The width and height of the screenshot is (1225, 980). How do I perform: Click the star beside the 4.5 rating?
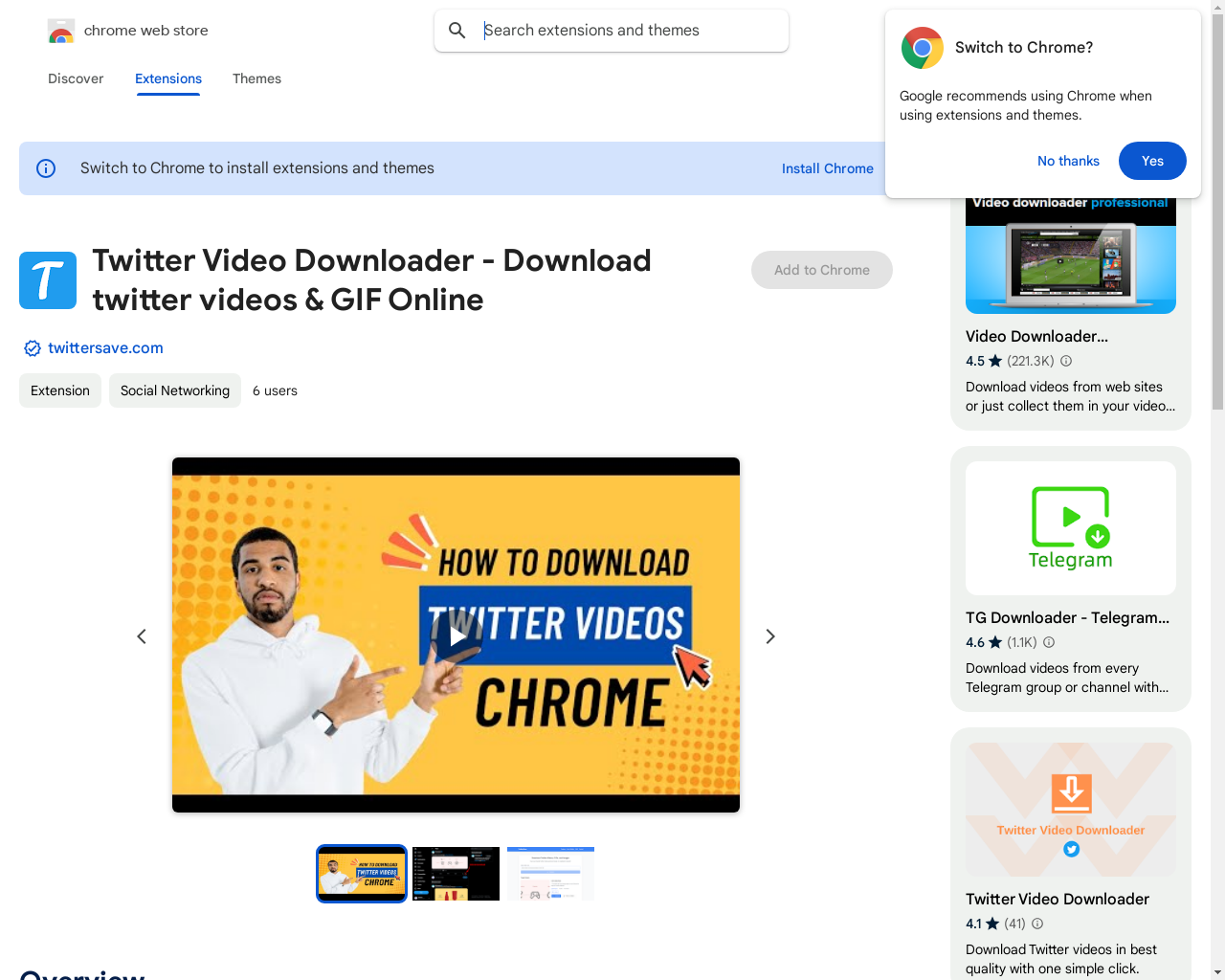click(995, 361)
